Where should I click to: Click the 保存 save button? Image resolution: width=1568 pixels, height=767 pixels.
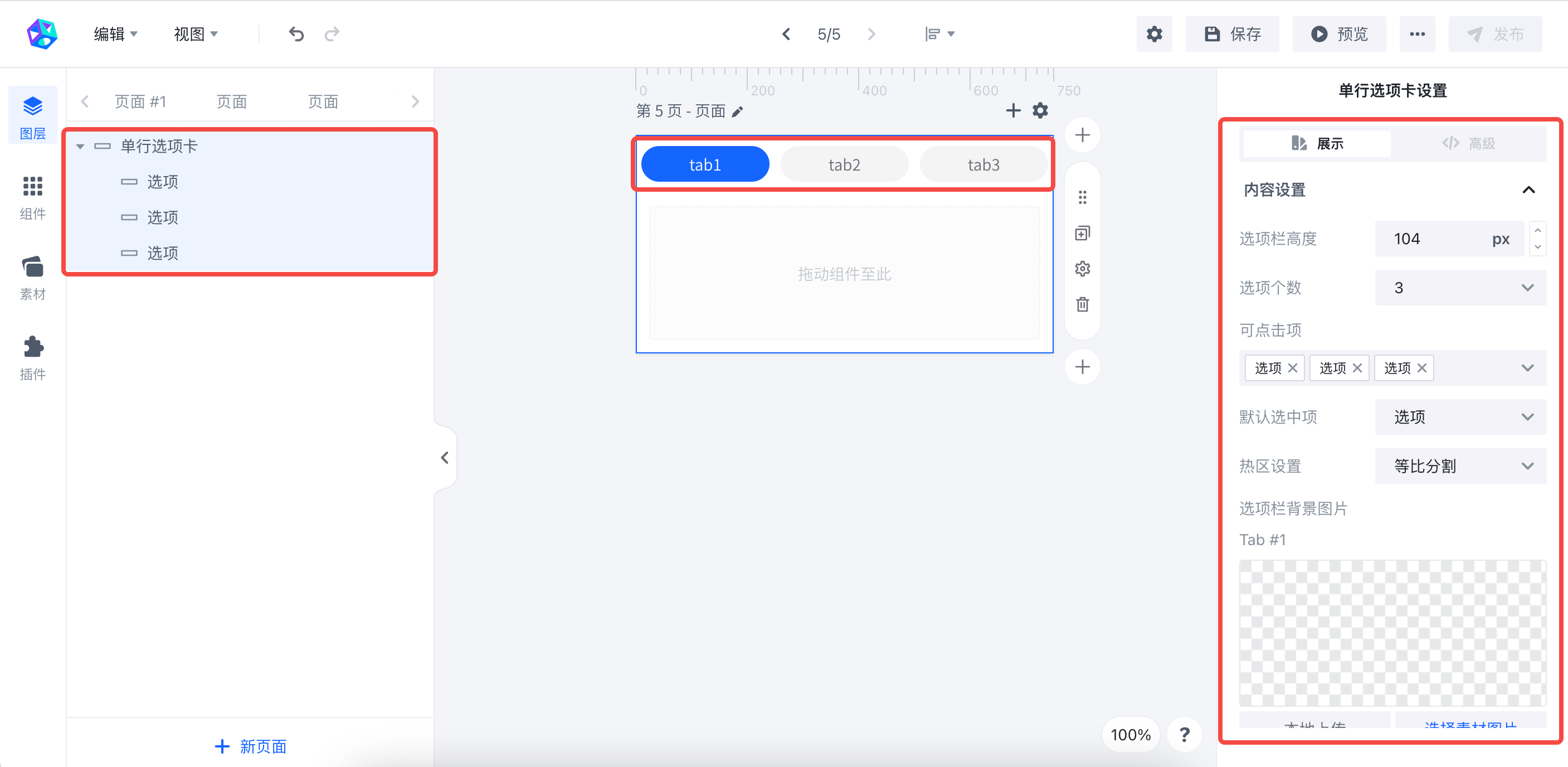click(1232, 34)
